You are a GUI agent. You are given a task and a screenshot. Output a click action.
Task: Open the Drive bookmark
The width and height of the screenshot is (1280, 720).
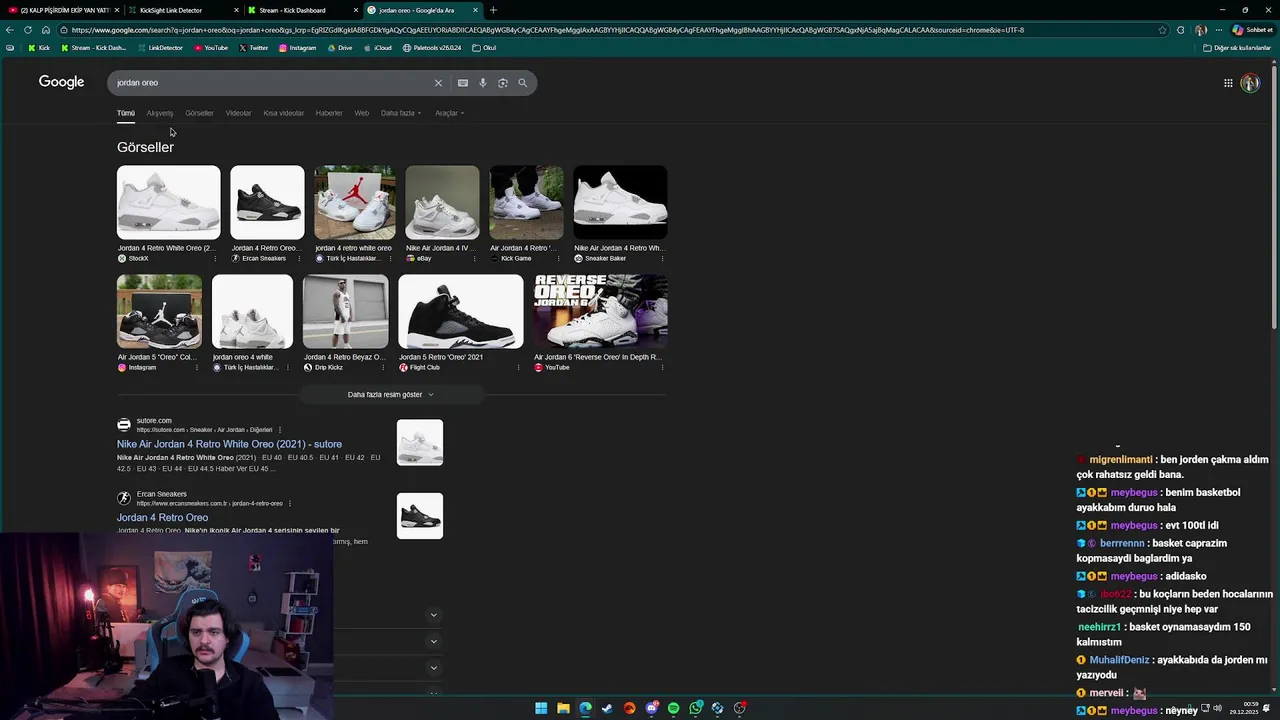339,48
